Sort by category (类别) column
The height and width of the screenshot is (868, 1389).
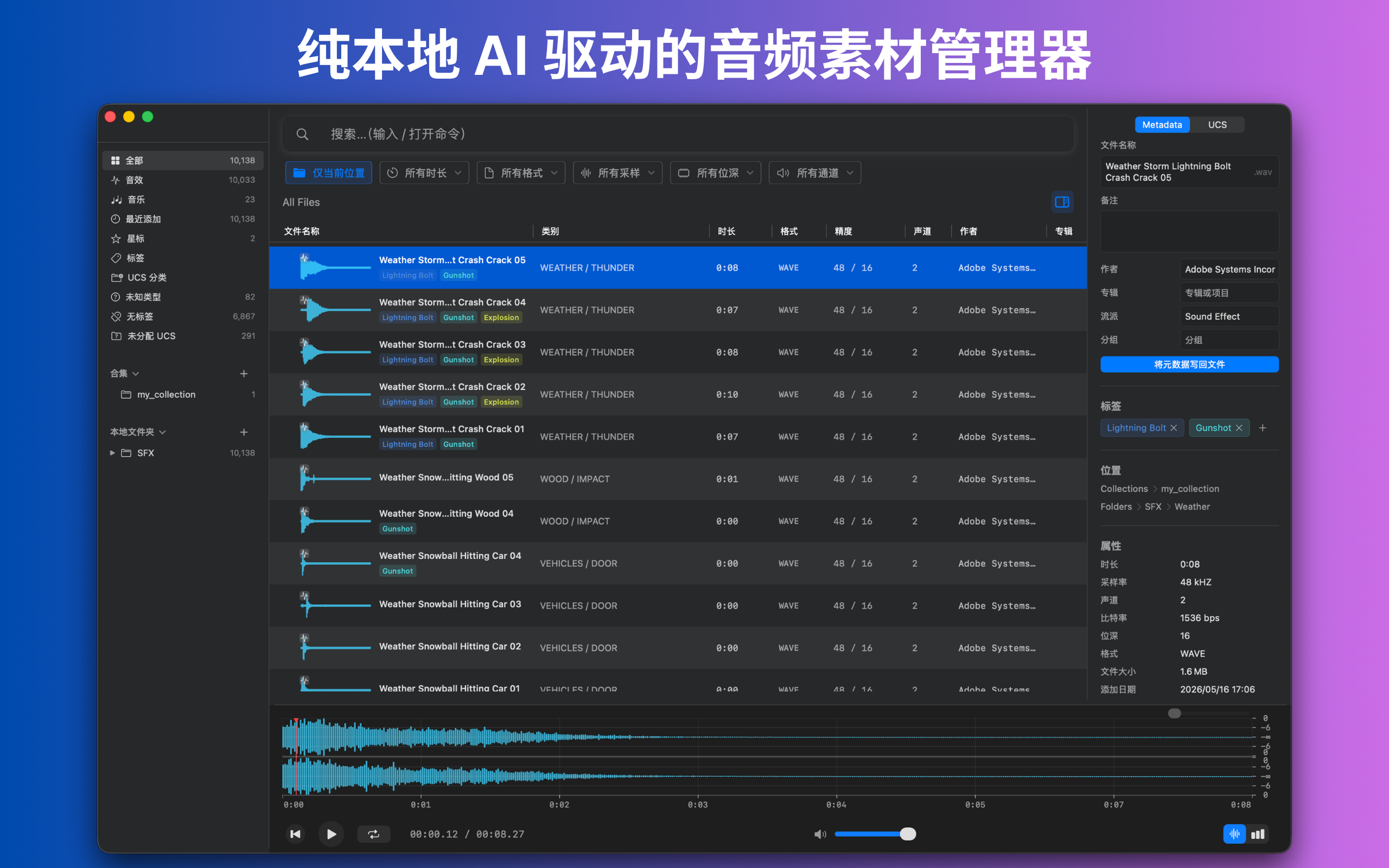[550, 231]
